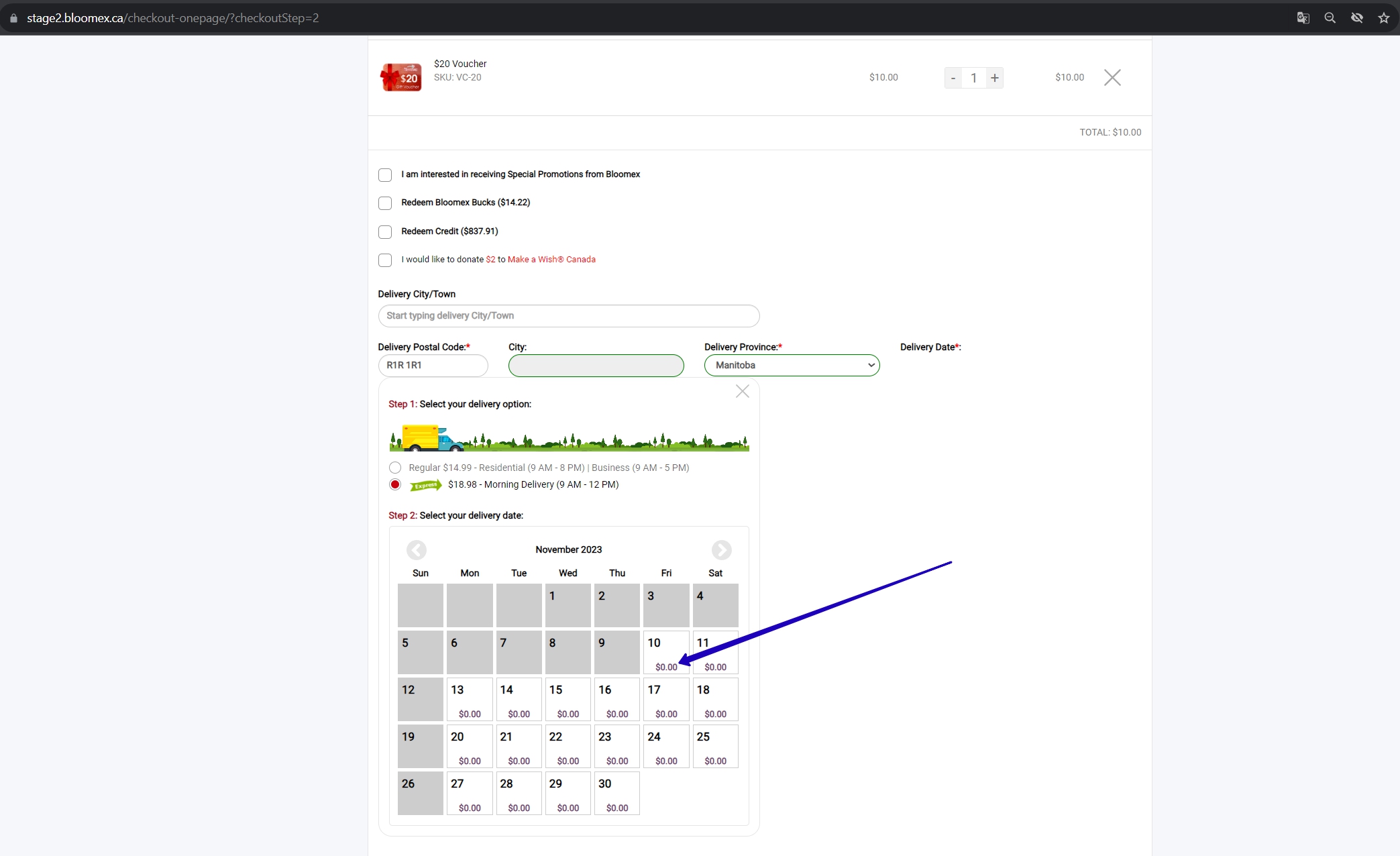The width and height of the screenshot is (1400, 856).
Task: Click the $20 Voucher product thumbnail
Action: coord(401,77)
